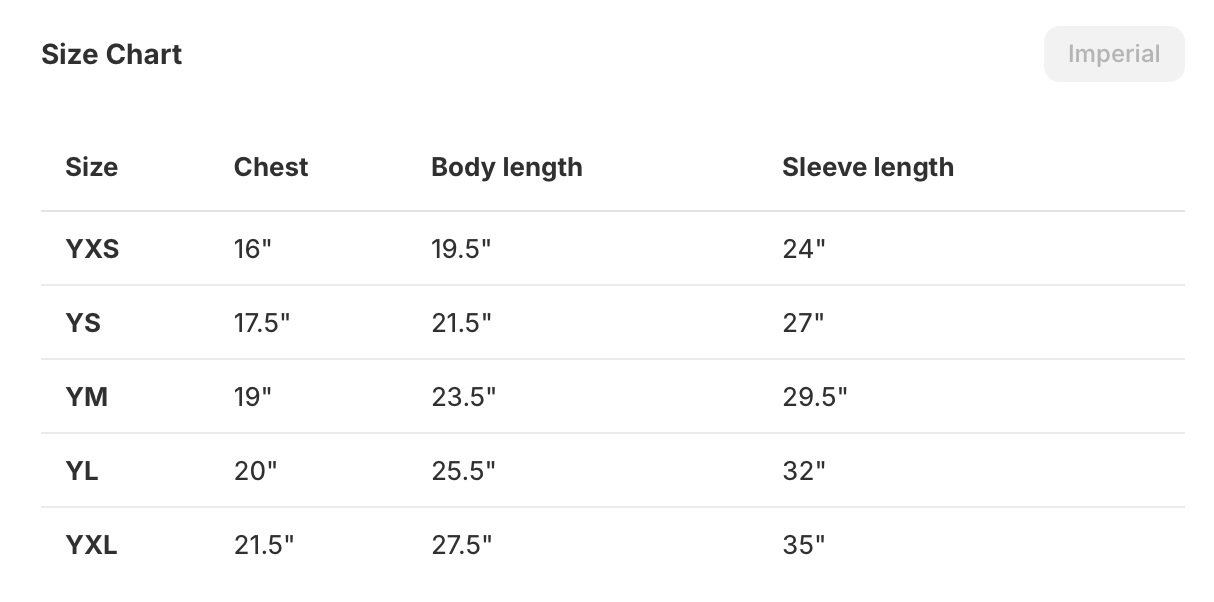Image resolution: width=1214 pixels, height=602 pixels.
Task: Click the 16" chest value for YXS
Action: (x=253, y=249)
